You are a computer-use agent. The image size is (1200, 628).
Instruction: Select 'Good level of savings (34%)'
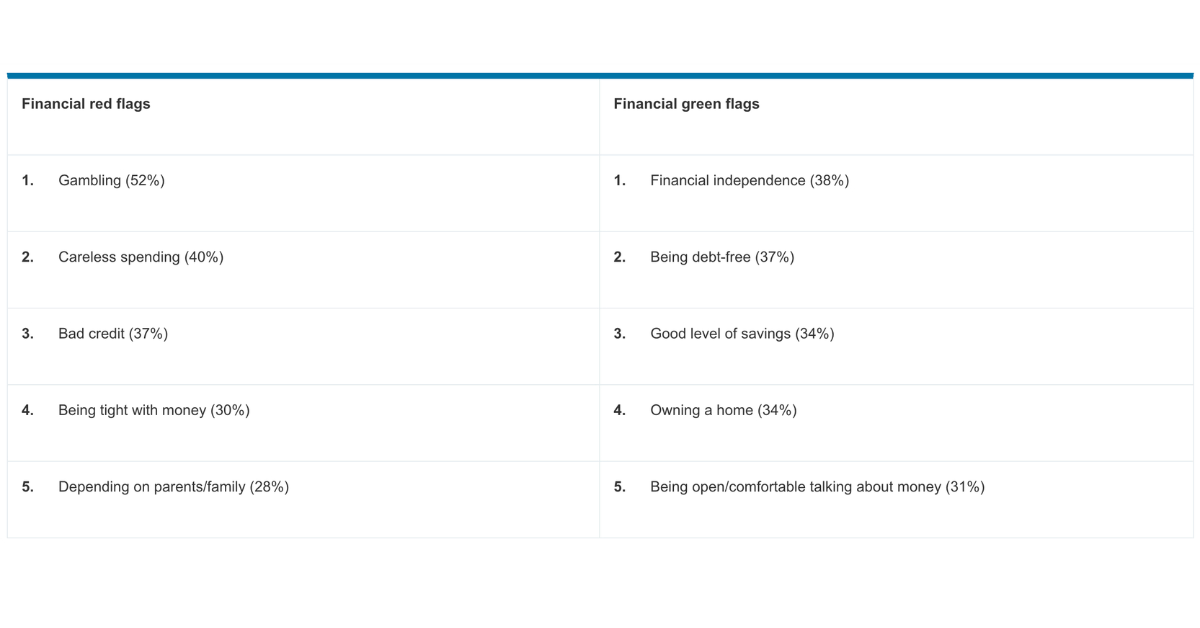pyautogui.click(x=742, y=334)
